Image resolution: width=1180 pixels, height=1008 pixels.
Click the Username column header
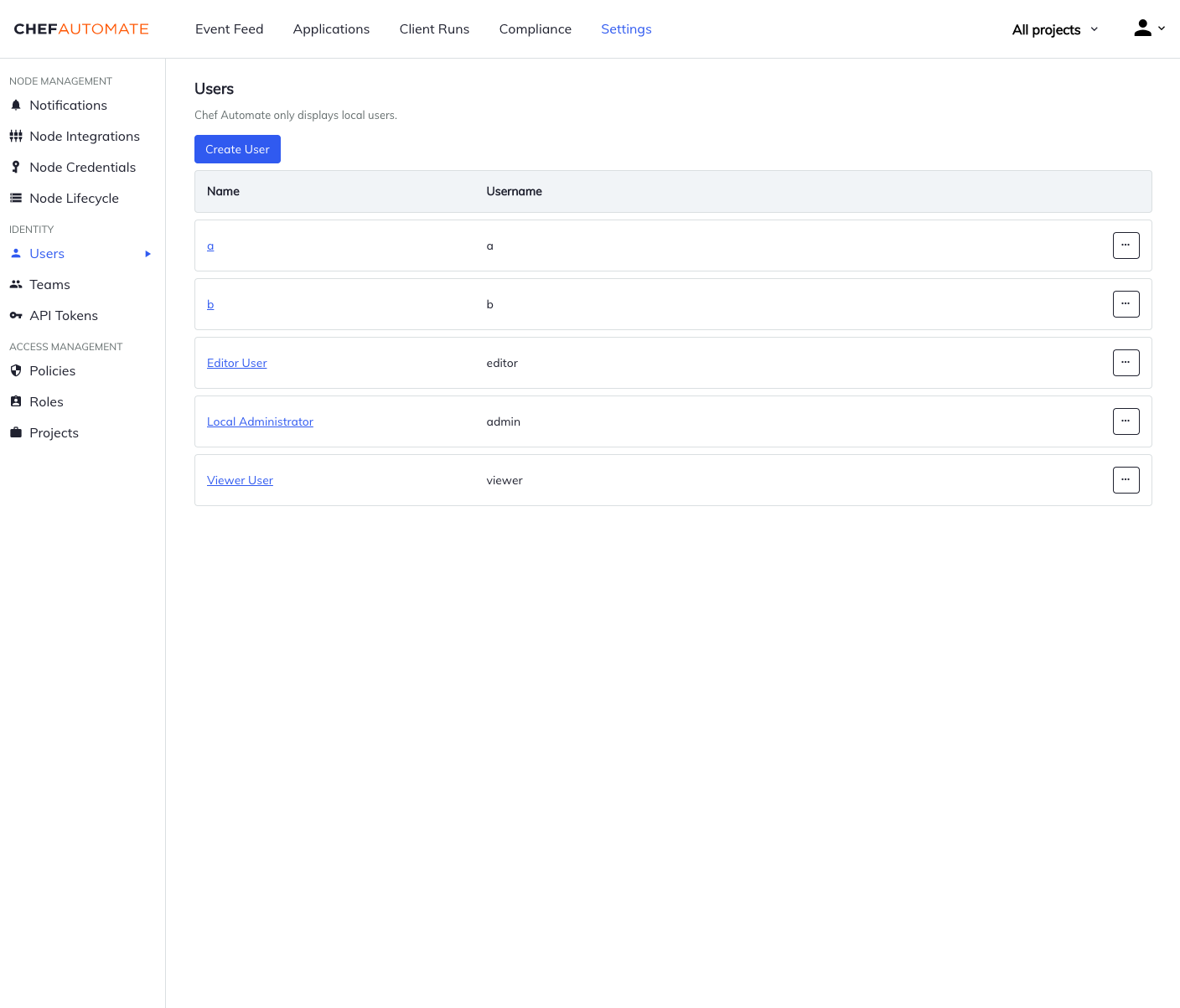[x=514, y=191]
